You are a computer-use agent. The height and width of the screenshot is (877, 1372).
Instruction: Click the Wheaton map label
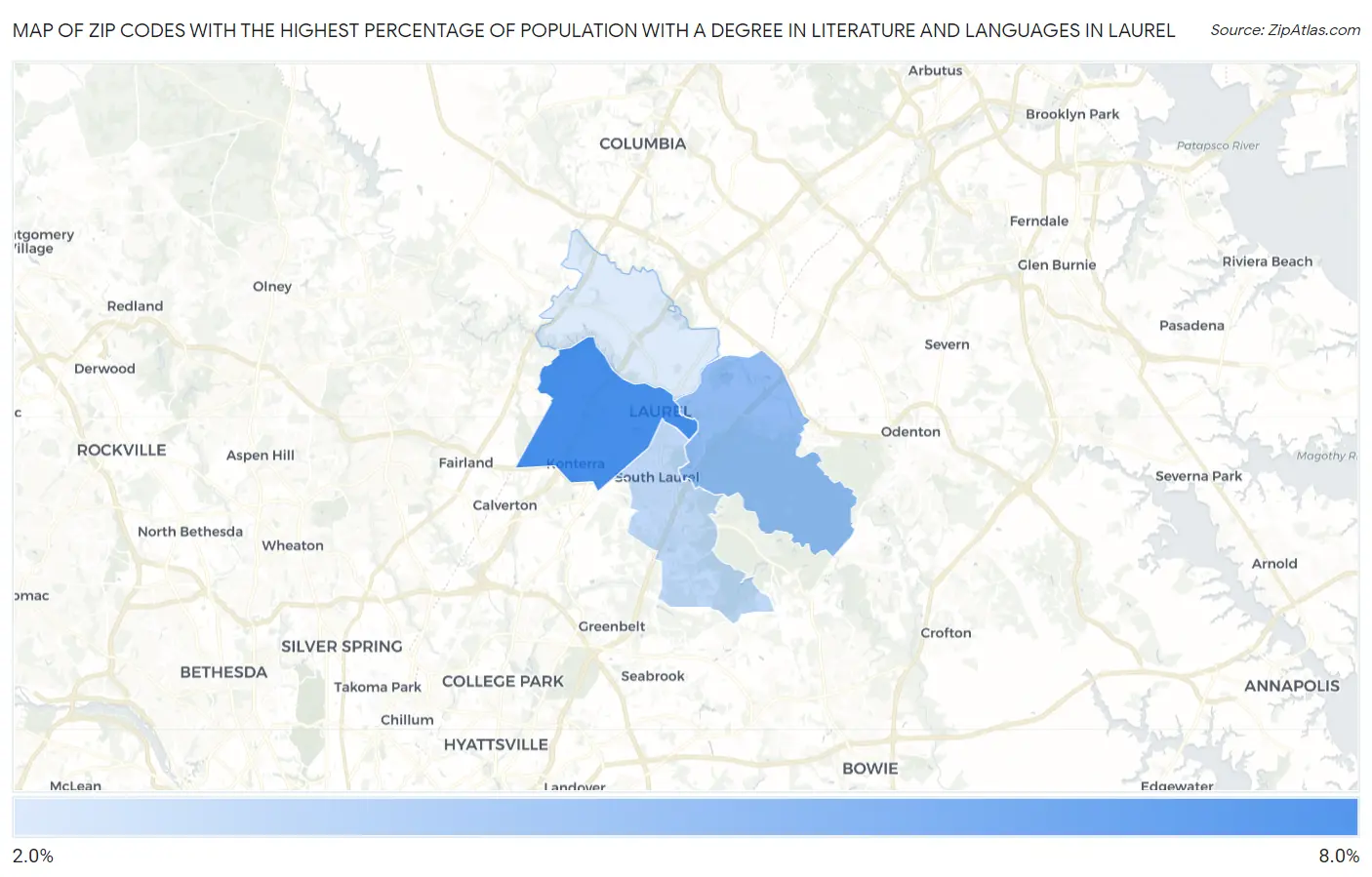click(293, 546)
